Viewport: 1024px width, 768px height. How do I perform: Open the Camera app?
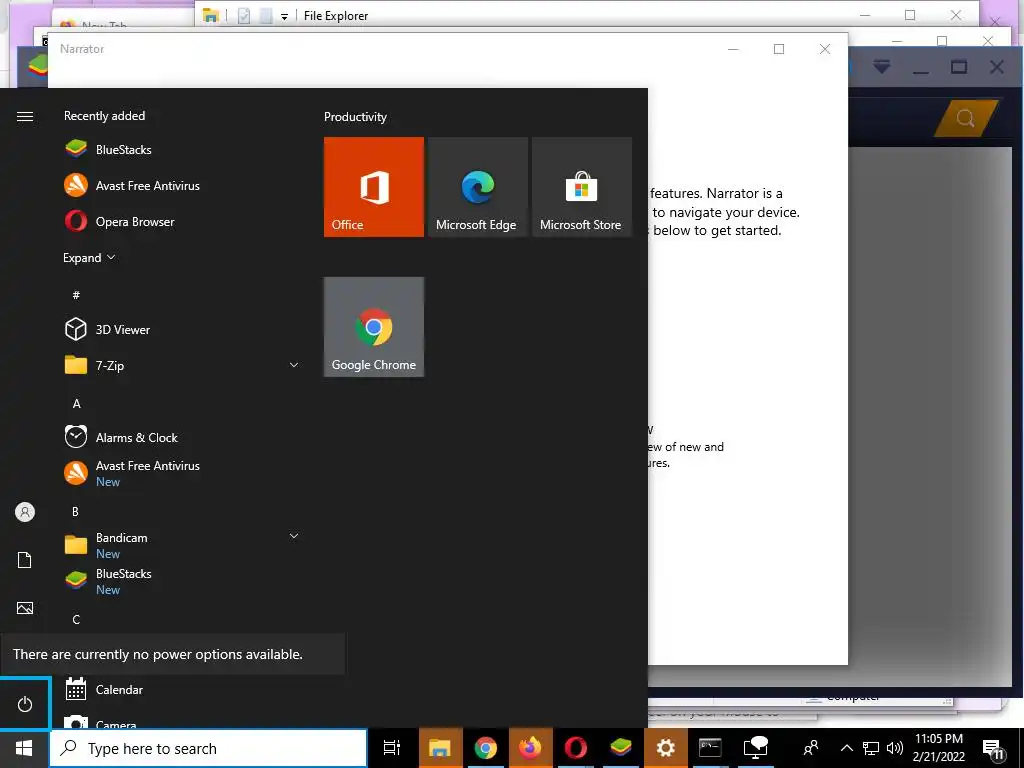pos(183,720)
